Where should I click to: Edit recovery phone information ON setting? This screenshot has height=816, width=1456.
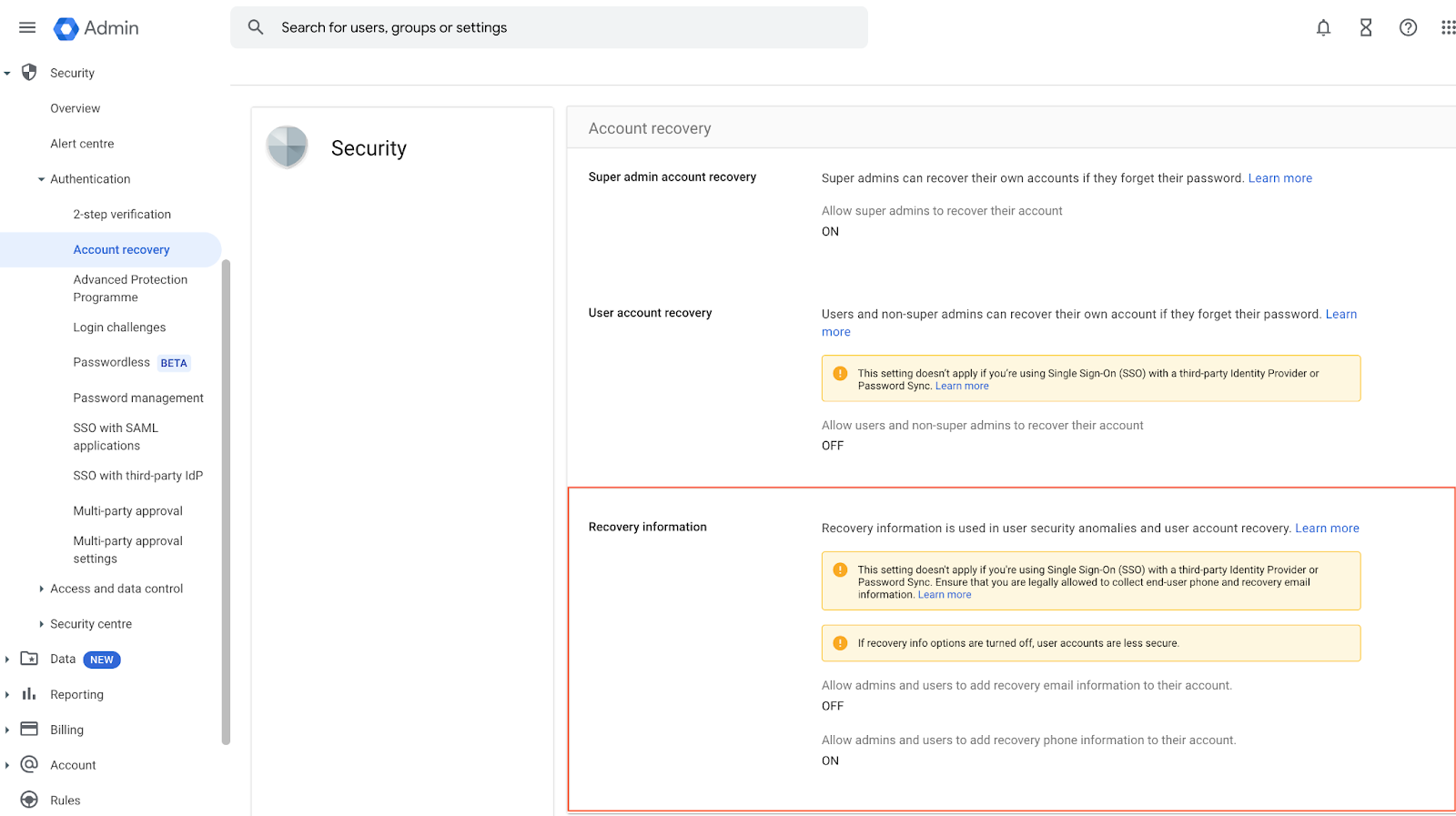830,761
